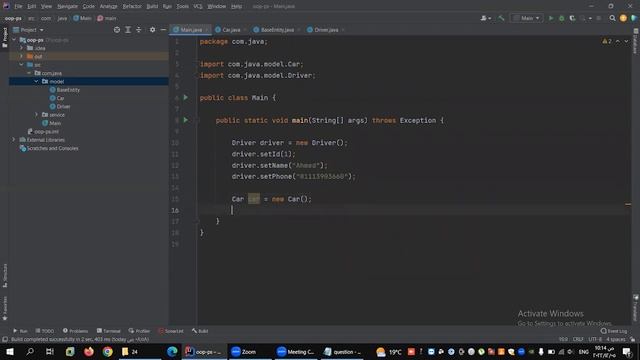The height and width of the screenshot is (360, 640).
Task: Run the Main configuration
Action: coord(551,18)
